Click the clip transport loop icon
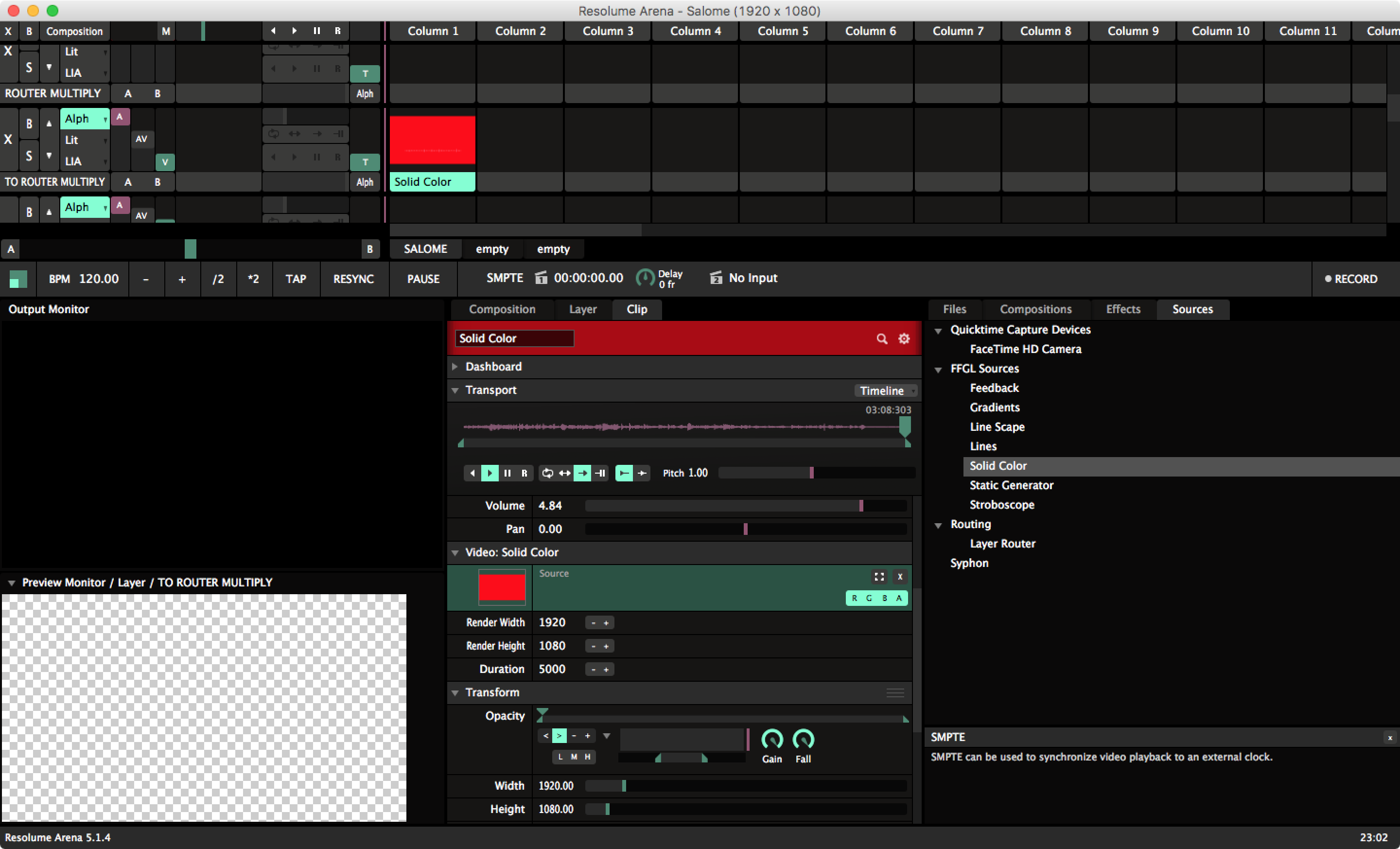The image size is (1400, 849). pyautogui.click(x=547, y=473)
